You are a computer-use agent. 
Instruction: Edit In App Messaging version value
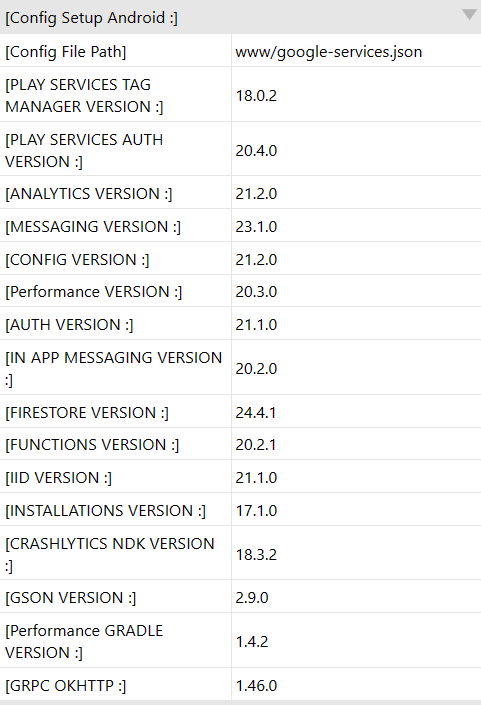[x=356, y=368]
